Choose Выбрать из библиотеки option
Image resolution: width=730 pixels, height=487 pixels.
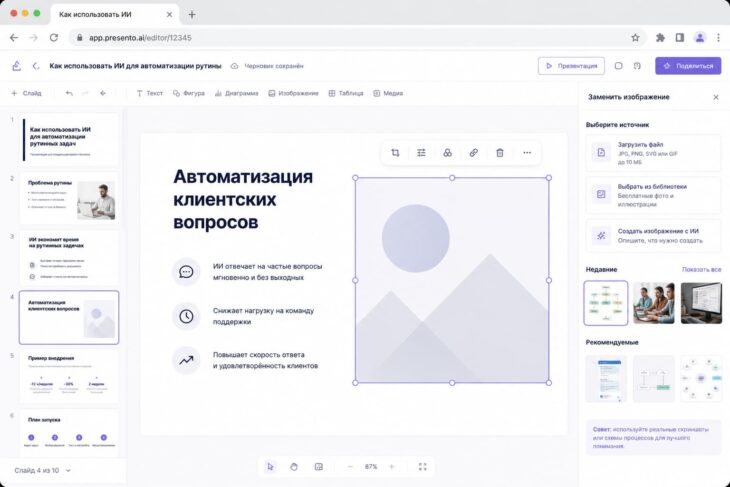point(653,195)
